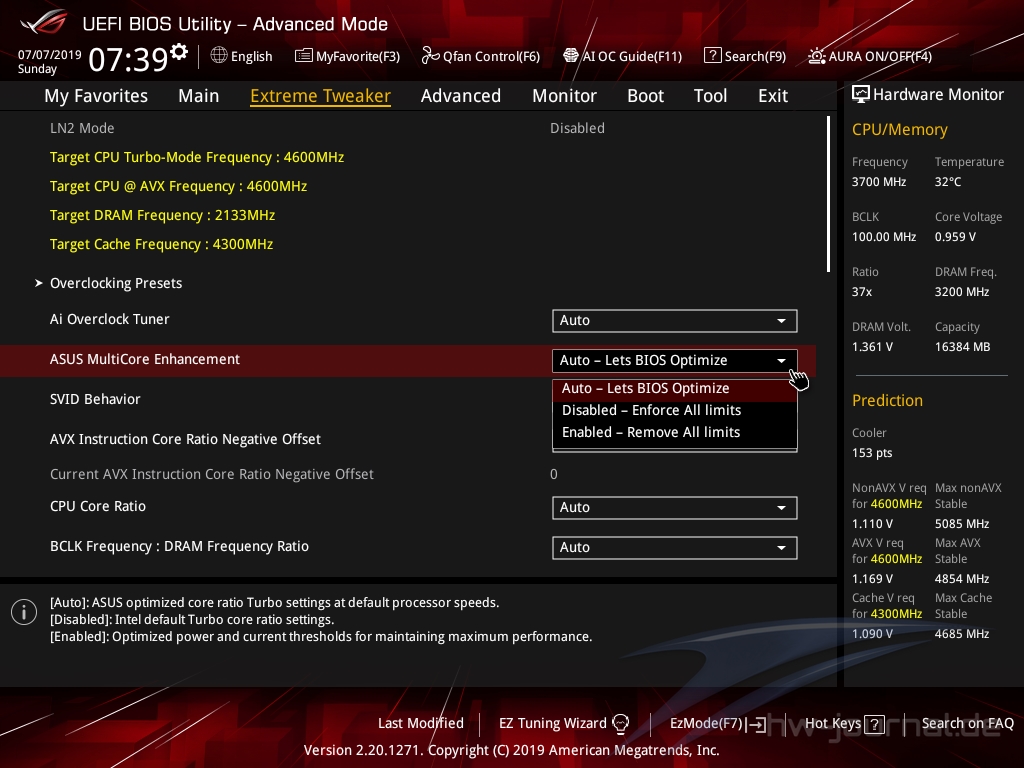Viewport: 1024px width, 768px height.
Task: Open Qfan Control fan icon
Action: click(x=430, y=56)
